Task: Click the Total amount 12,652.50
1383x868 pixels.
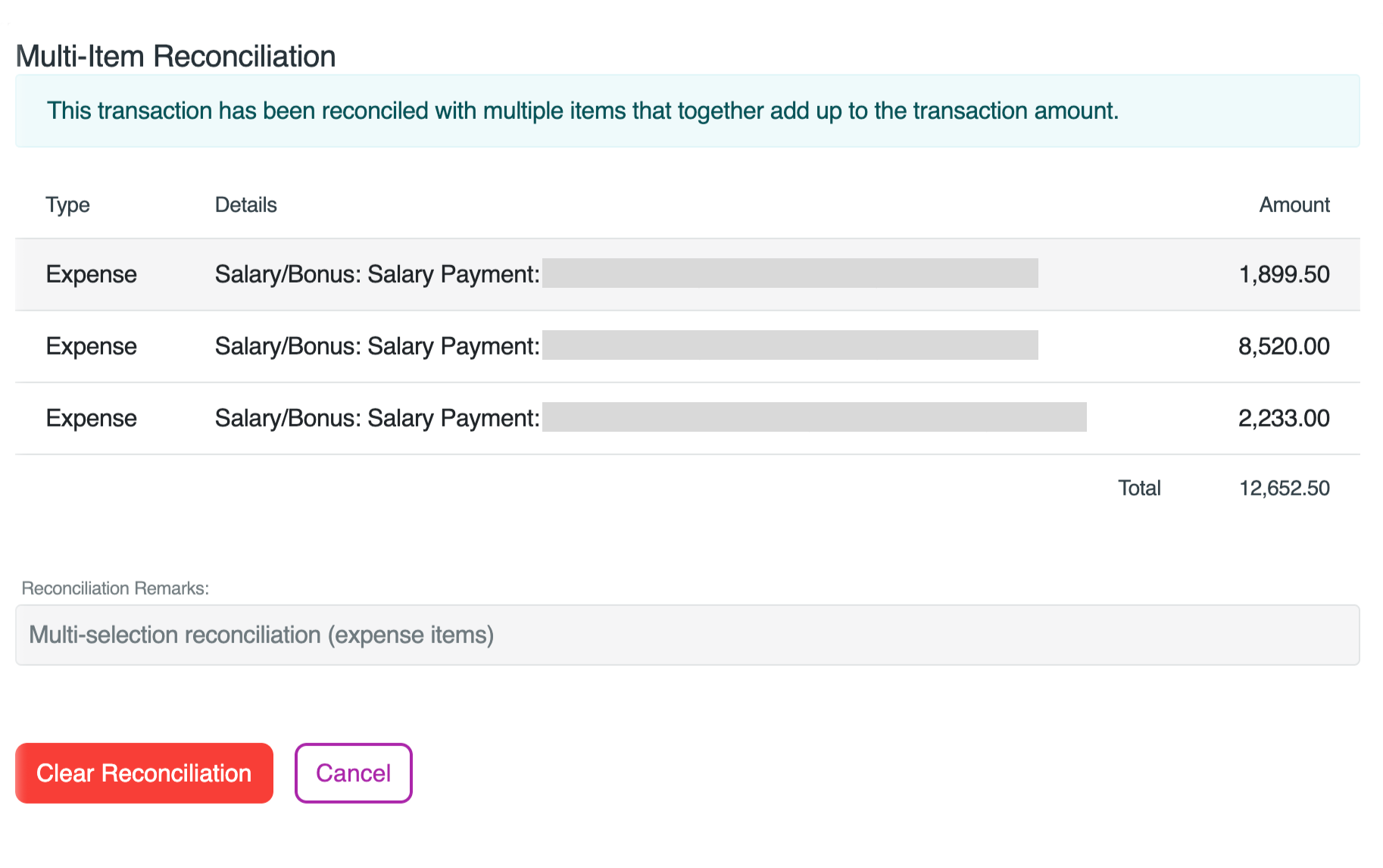Action: 1283,488
